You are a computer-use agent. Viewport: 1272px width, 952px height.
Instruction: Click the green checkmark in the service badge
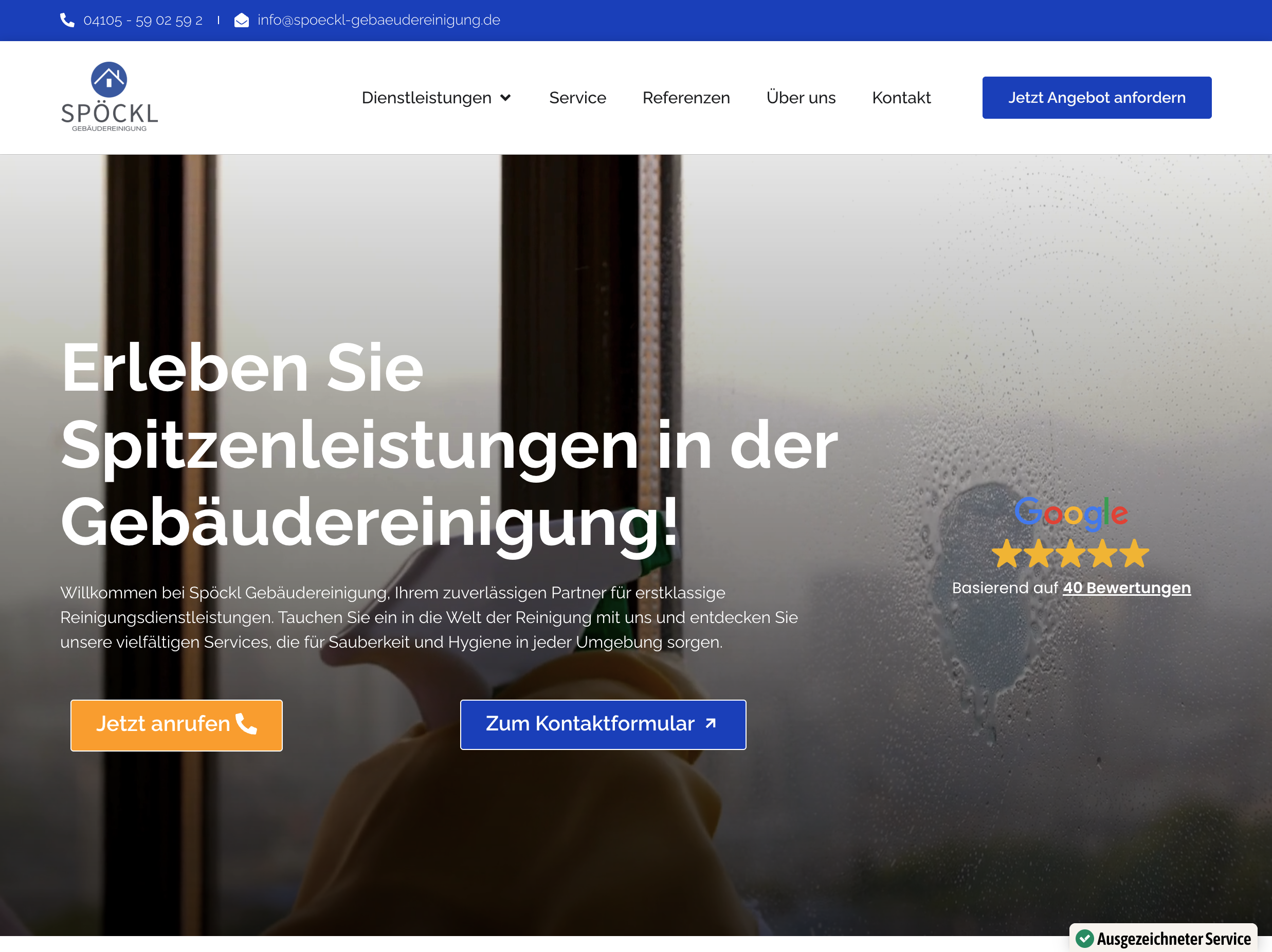1086,938
